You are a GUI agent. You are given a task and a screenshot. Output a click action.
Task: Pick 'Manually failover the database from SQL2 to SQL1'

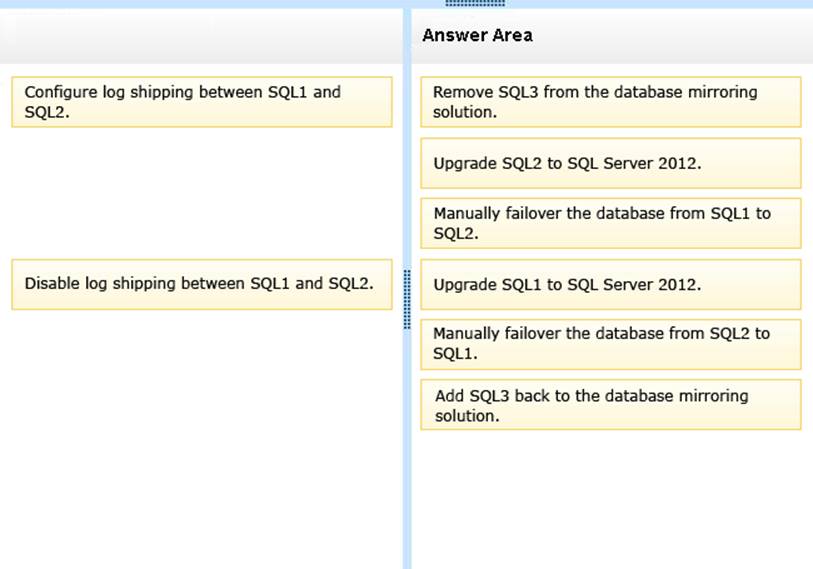[x=610, y=344]
